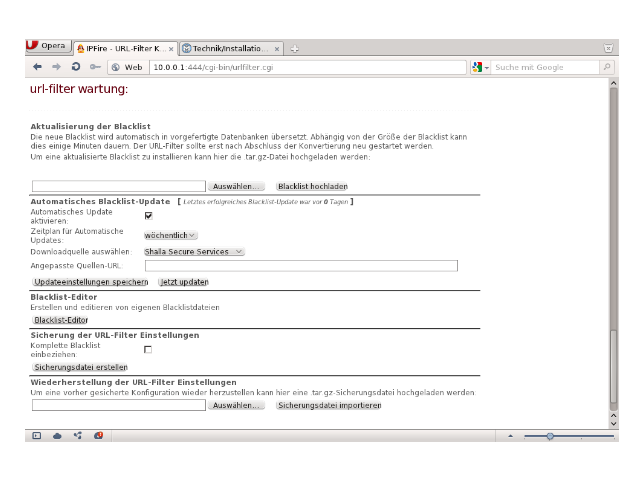
Task: Click the Angepasste Quellen-URL field
Action: (301, 266)
